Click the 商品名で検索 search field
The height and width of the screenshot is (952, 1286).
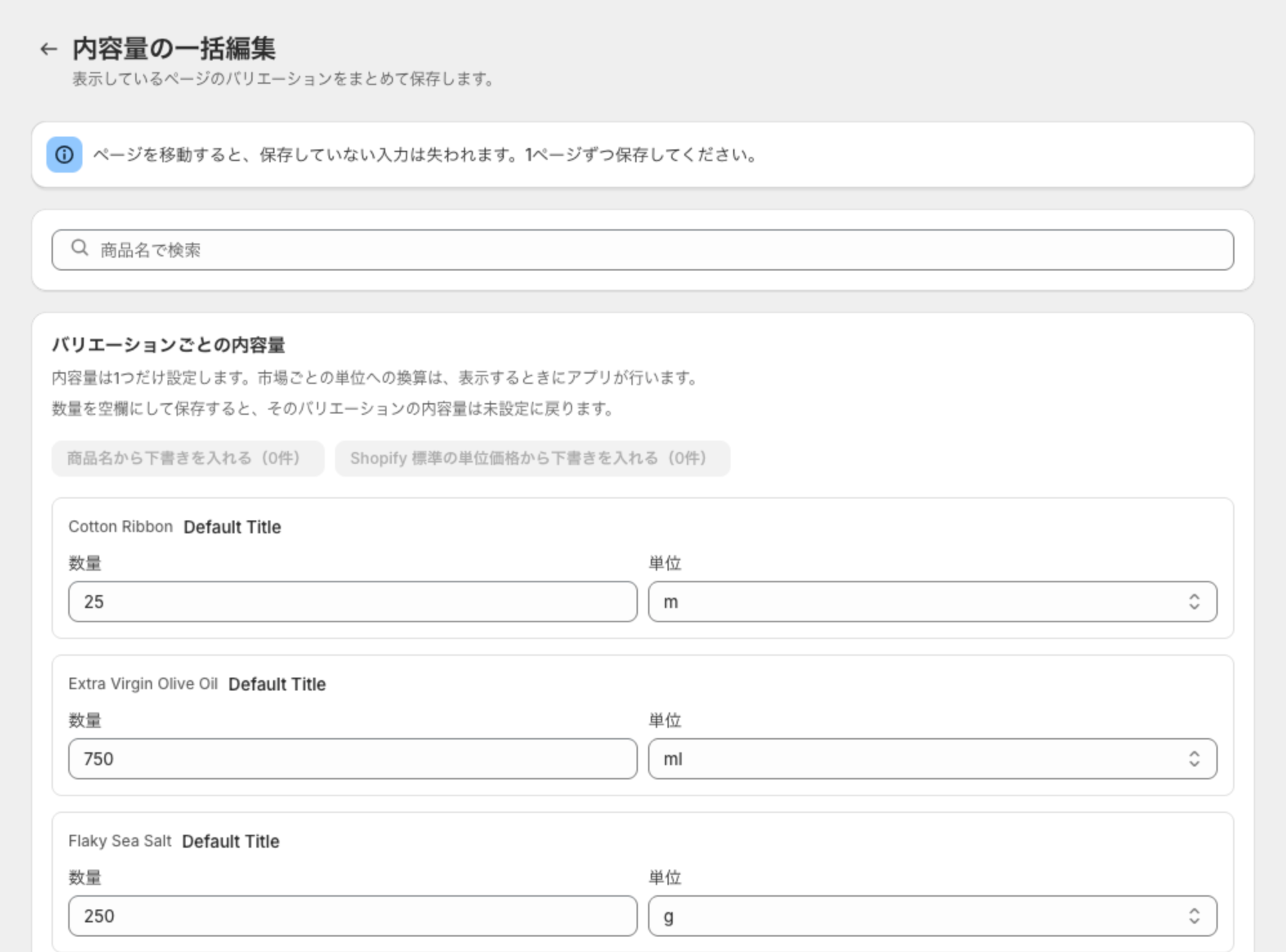[642, 250]
